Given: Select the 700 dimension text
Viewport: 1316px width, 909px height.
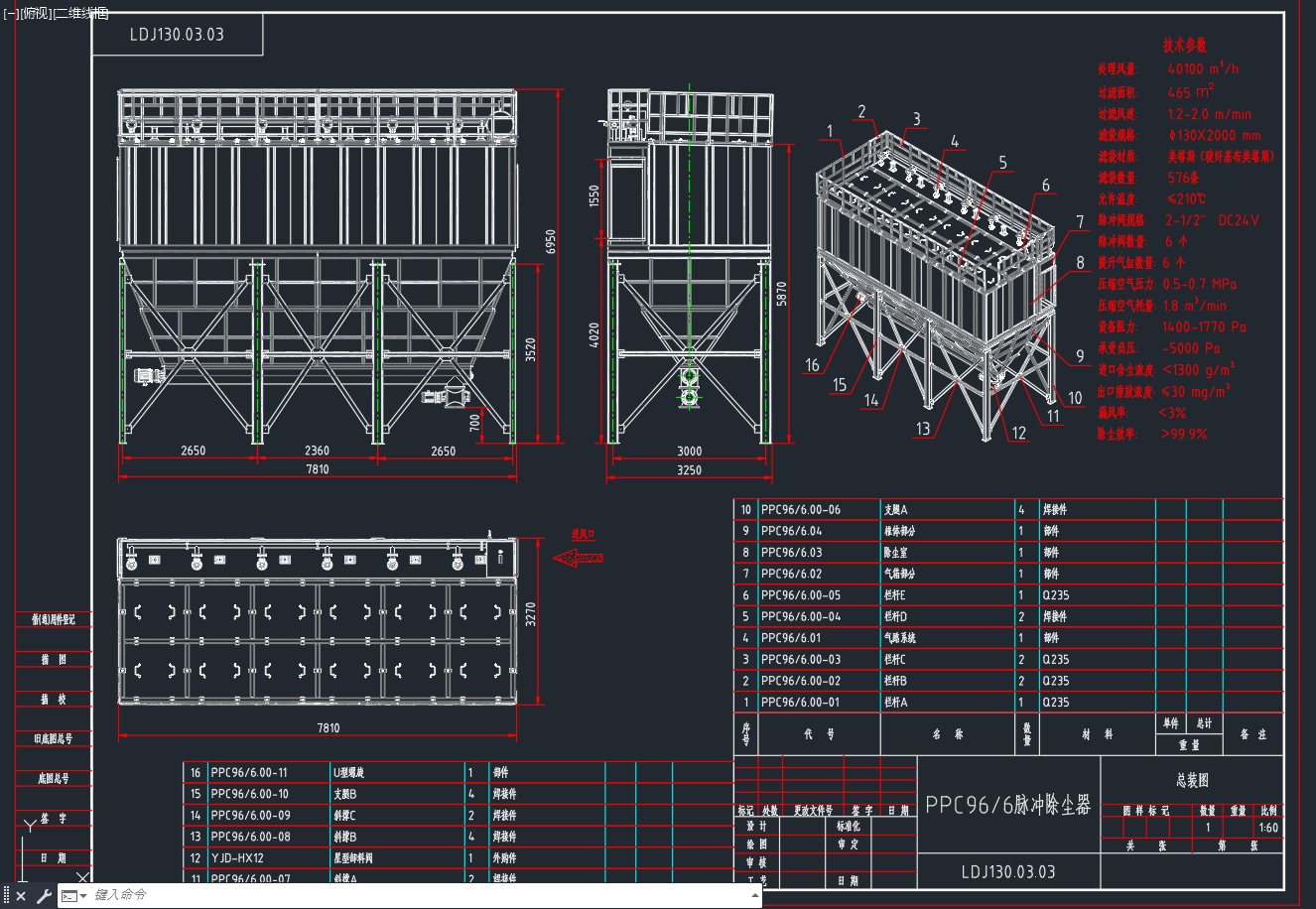Looking at the screenshot, I should click(x=474, y=422).
